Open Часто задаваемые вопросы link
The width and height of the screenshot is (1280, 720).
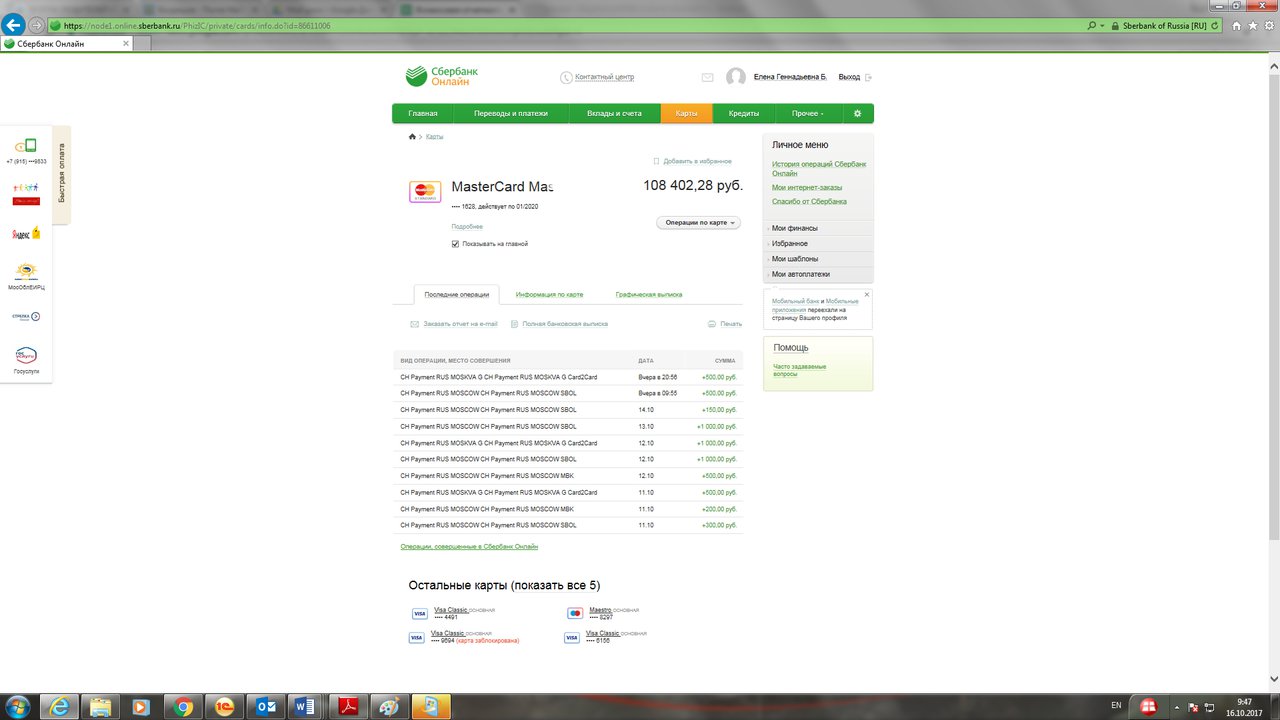click(x=799, y=370)
